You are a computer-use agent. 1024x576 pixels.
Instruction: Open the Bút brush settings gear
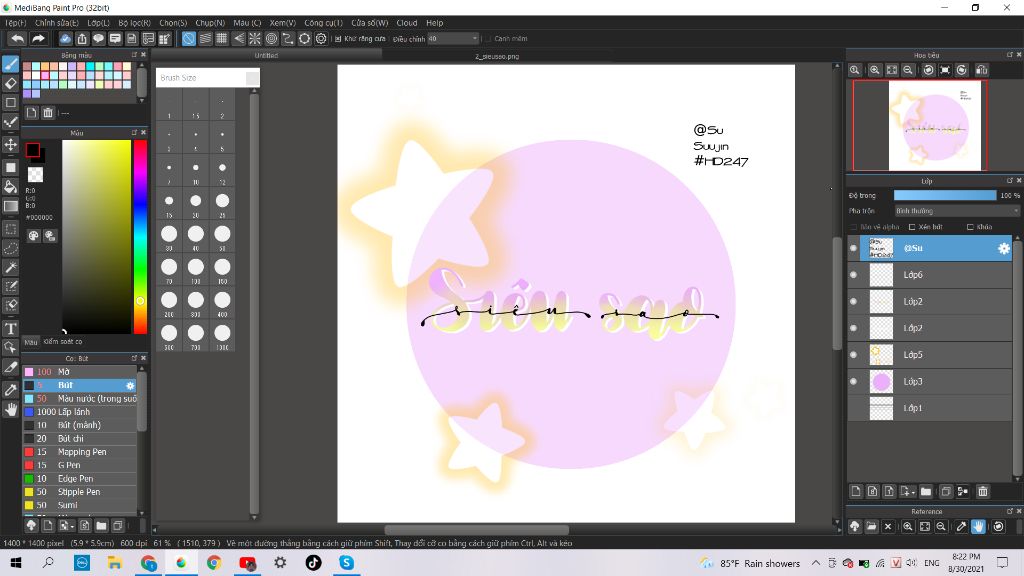click(130, 385)
